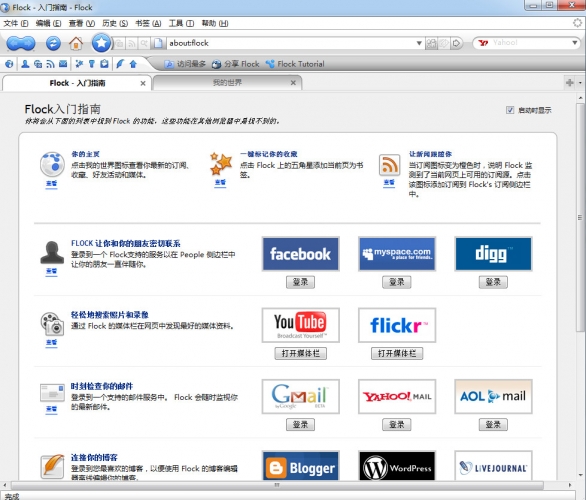
Task: Click 登录 under the myspace logo
Action: (x=397, y=282)
